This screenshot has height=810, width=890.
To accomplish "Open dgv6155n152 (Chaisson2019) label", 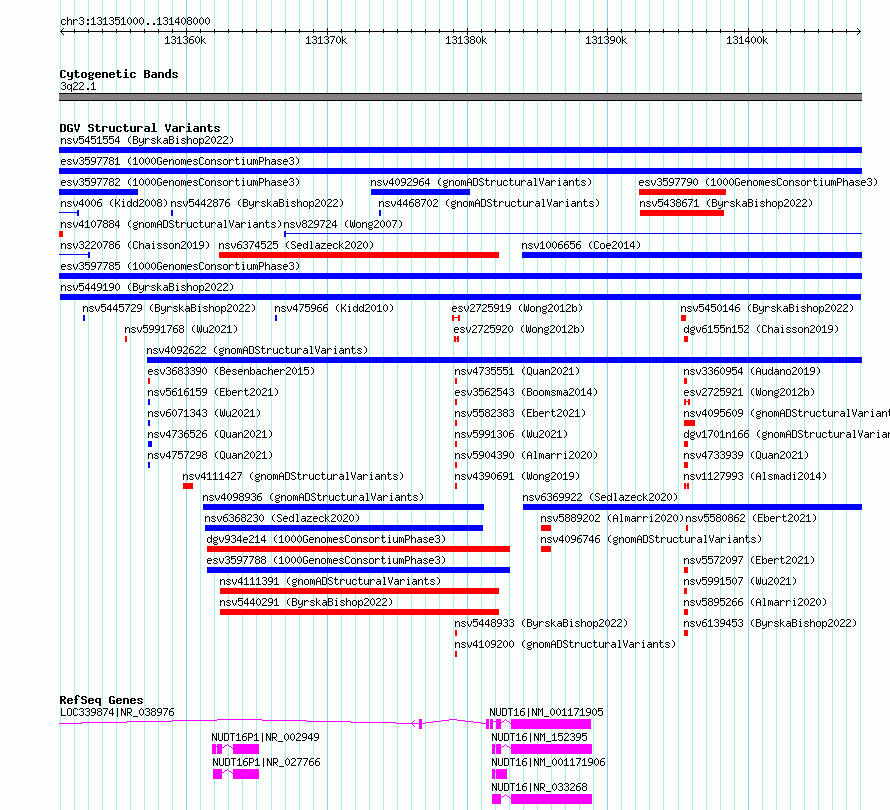I will 761,329.
